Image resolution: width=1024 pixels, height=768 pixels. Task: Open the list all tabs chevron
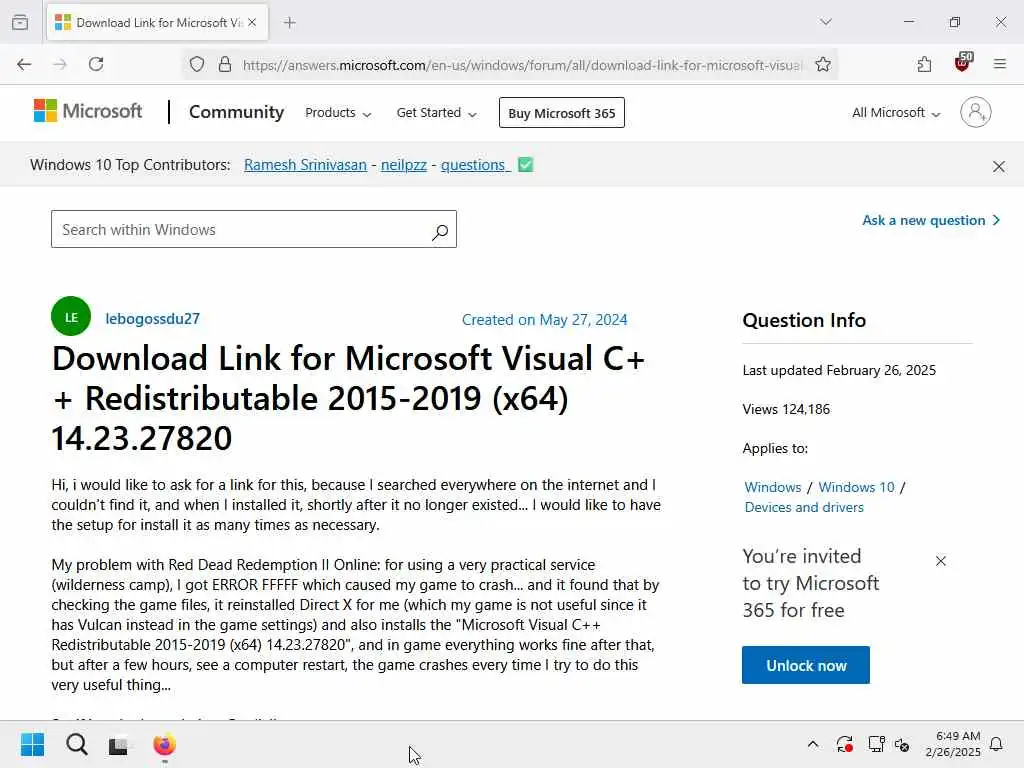click(x=826, y=22)
